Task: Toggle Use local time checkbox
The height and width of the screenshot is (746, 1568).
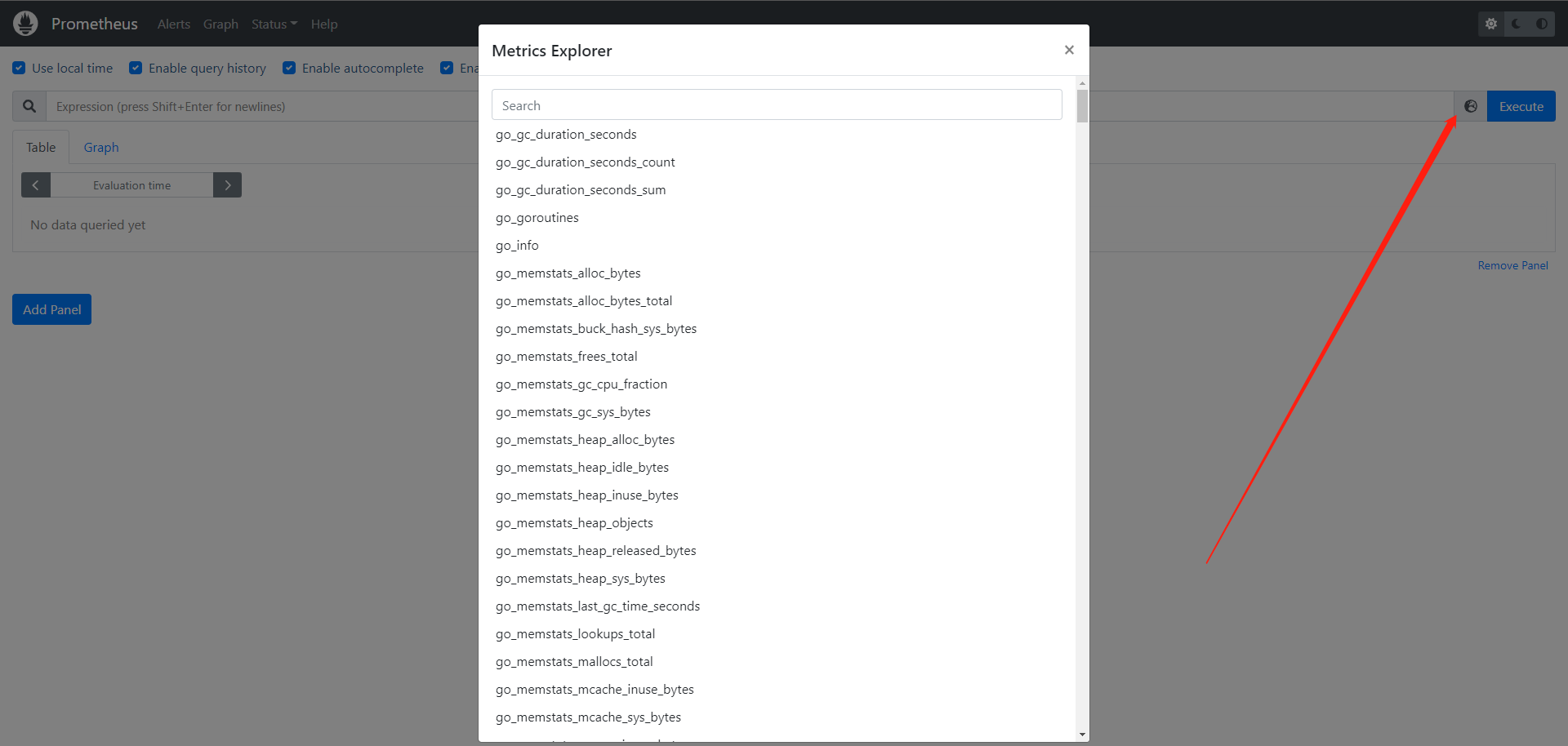Action: tap(19, 68)
